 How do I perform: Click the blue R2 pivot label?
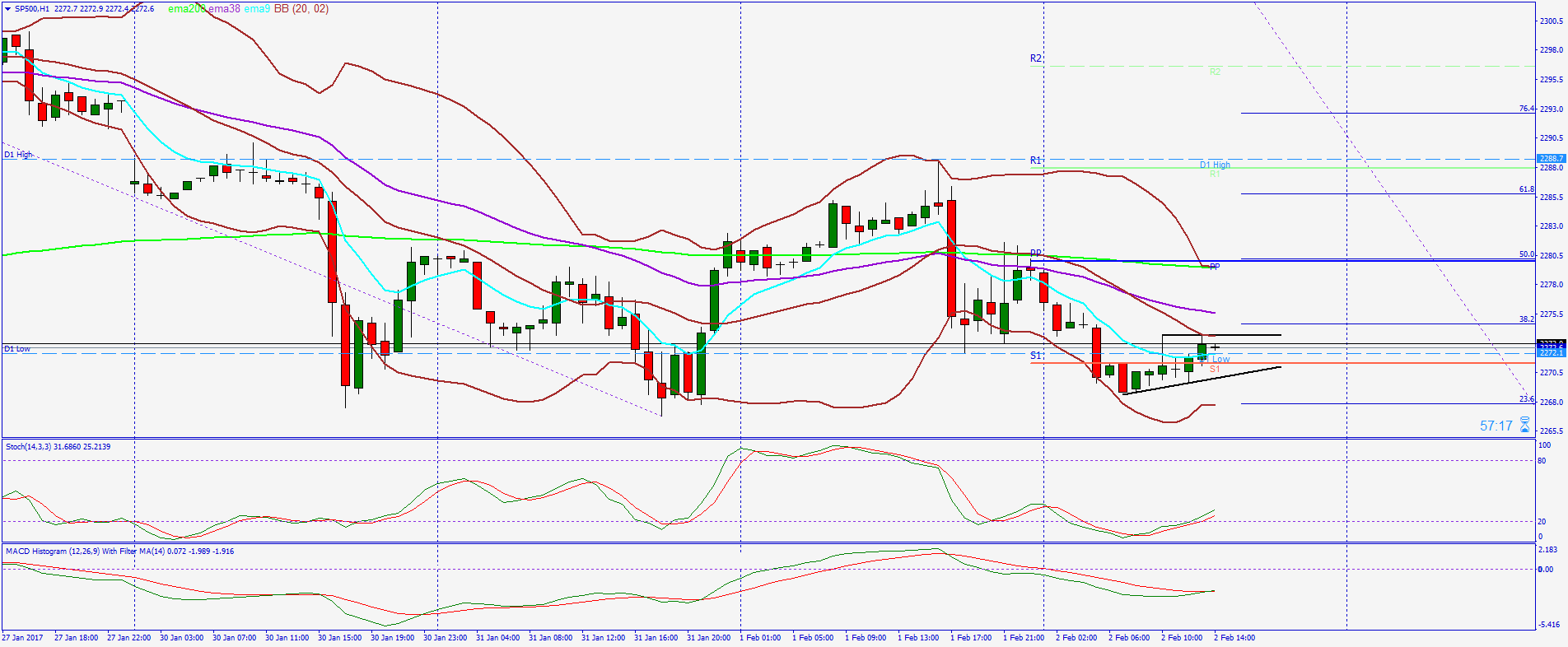(x=1035, y=58)
